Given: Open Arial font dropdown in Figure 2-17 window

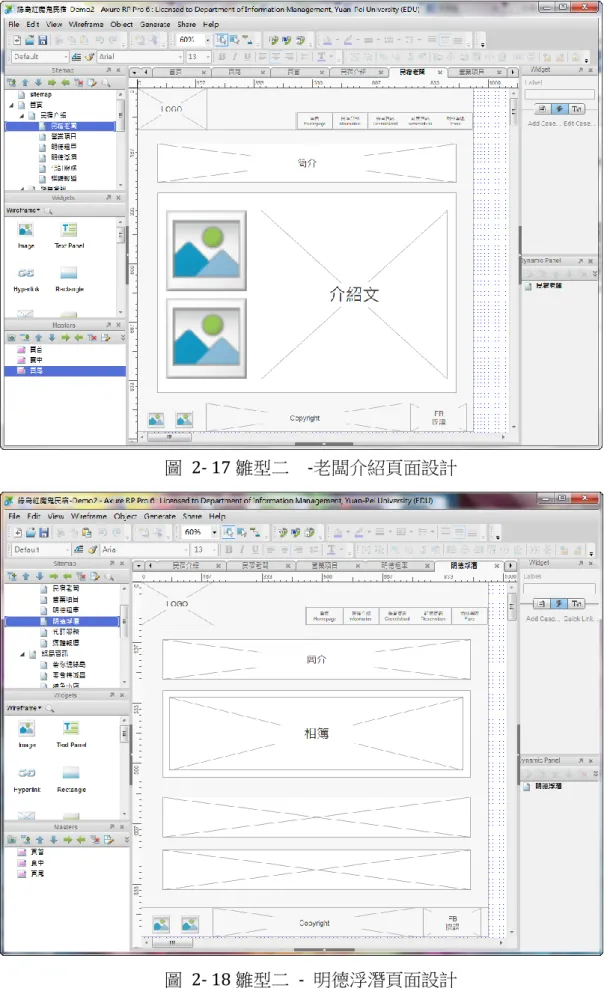Looking at the screenshot, I should (180, 57).
